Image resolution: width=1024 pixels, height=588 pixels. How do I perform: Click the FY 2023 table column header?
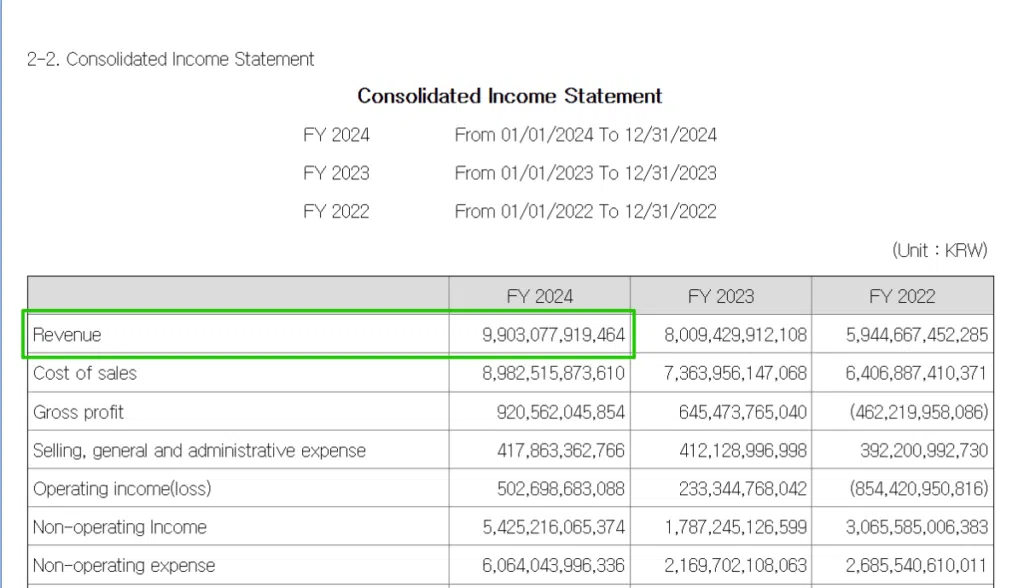coord(721,296)
